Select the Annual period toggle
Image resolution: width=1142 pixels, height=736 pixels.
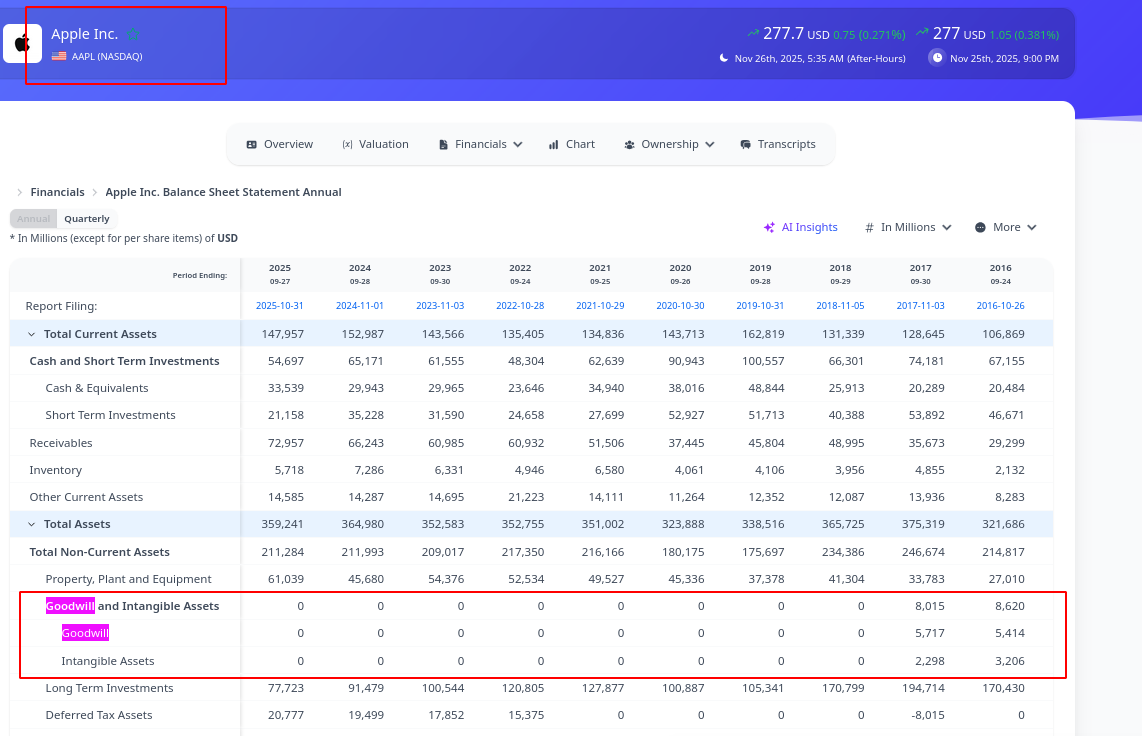pyautogui.click(x=33, y=219)
